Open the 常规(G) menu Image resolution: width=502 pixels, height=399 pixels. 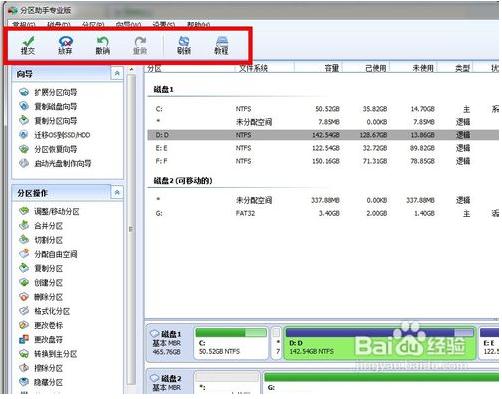23,25
